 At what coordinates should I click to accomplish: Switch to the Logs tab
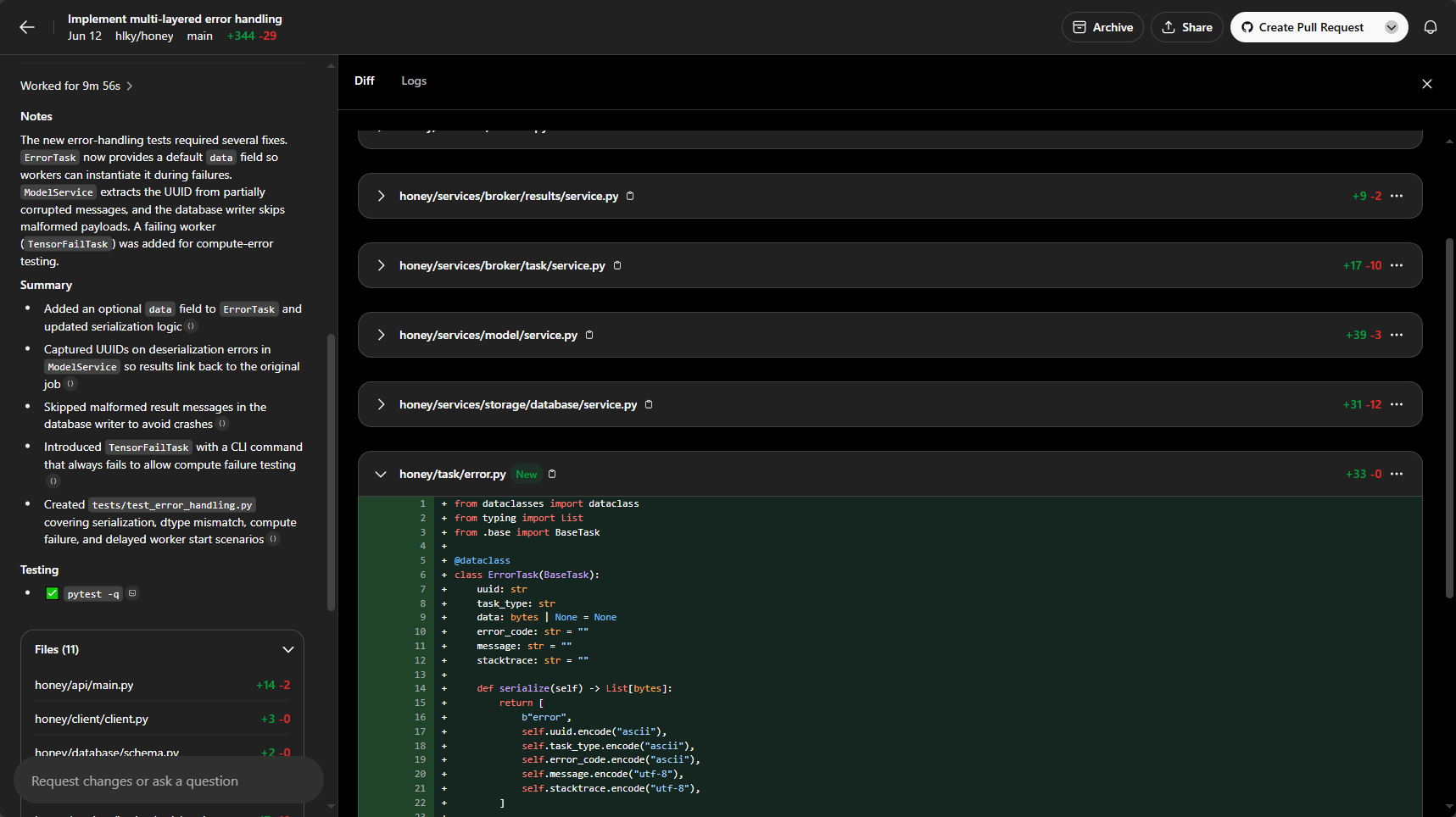[x=414, y=81]
